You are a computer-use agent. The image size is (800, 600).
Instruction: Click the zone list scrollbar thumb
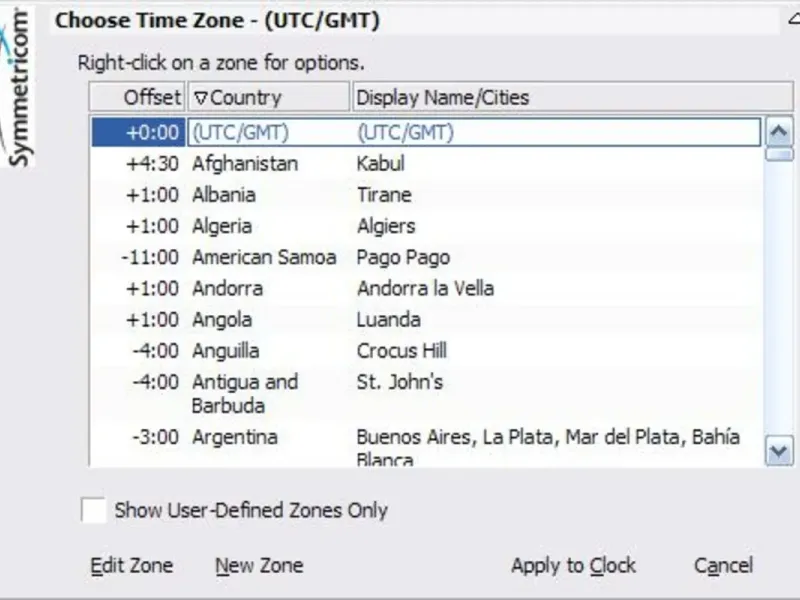point(779,154)
